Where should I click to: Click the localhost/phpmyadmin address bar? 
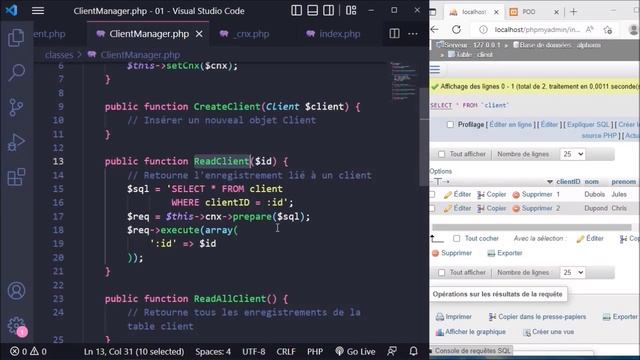coord(537,29)
